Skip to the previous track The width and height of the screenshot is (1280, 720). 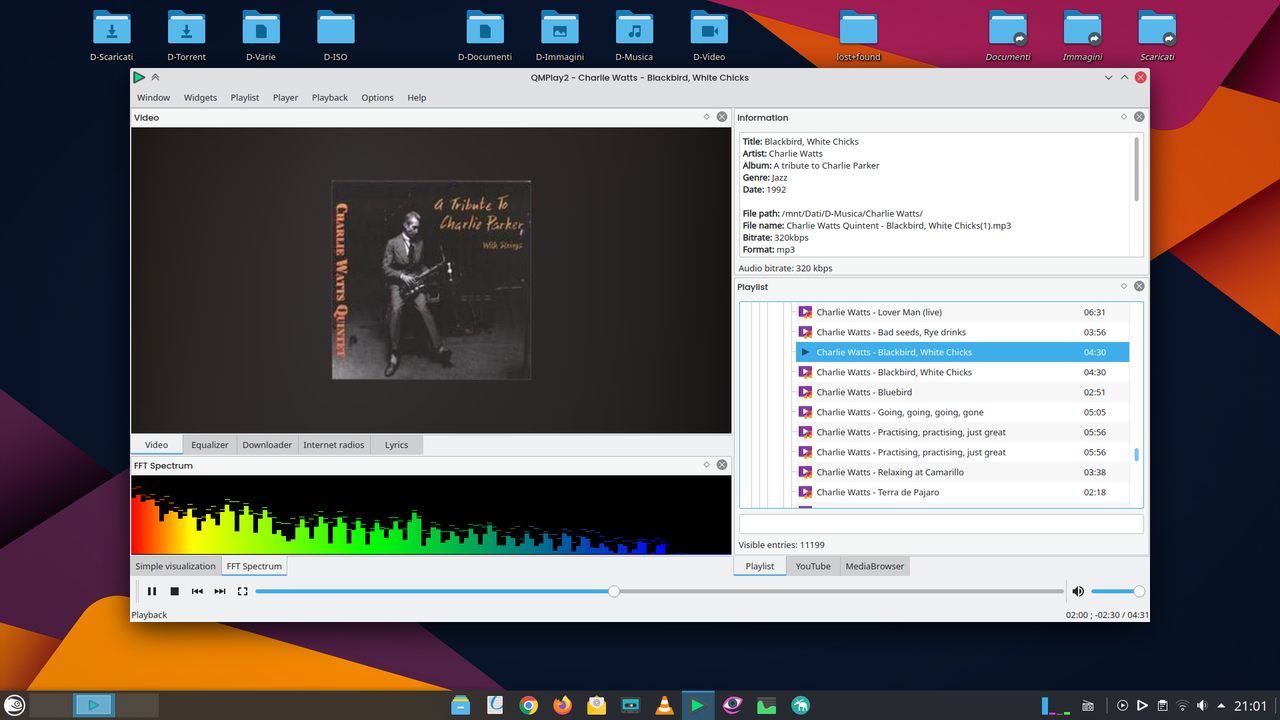point(197,591)
